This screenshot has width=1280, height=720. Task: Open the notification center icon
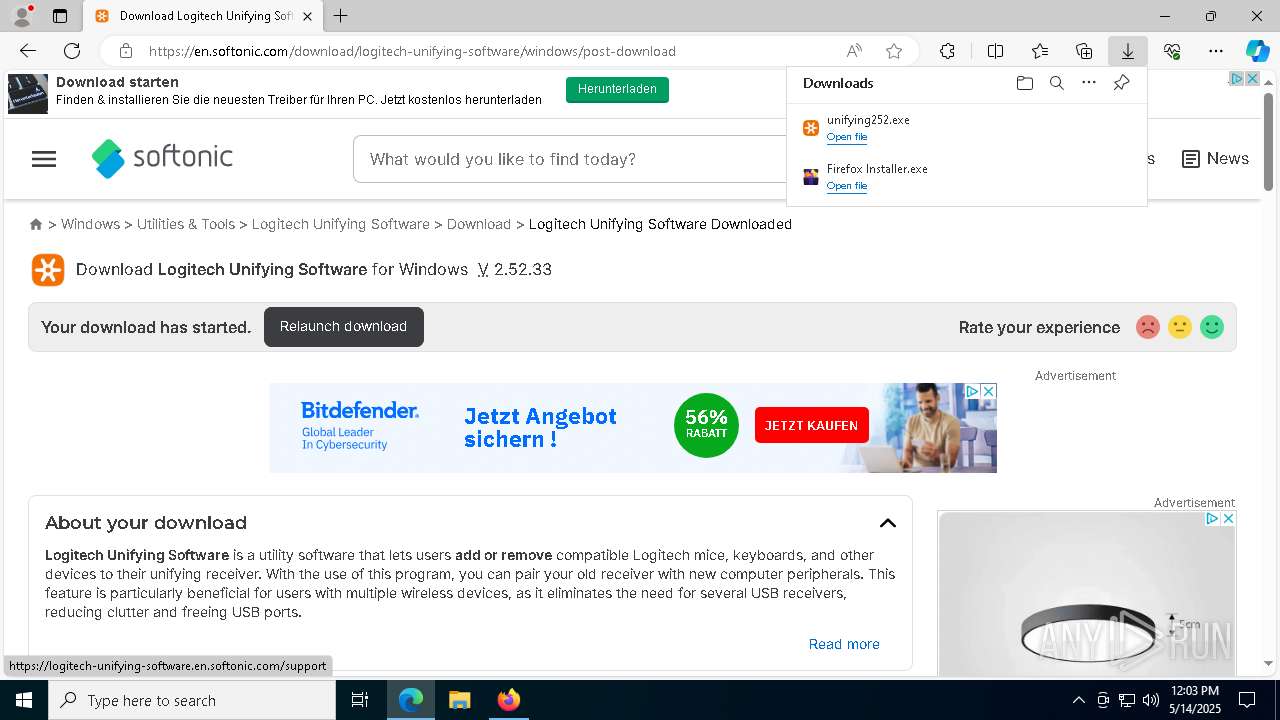pos(1247,700)
